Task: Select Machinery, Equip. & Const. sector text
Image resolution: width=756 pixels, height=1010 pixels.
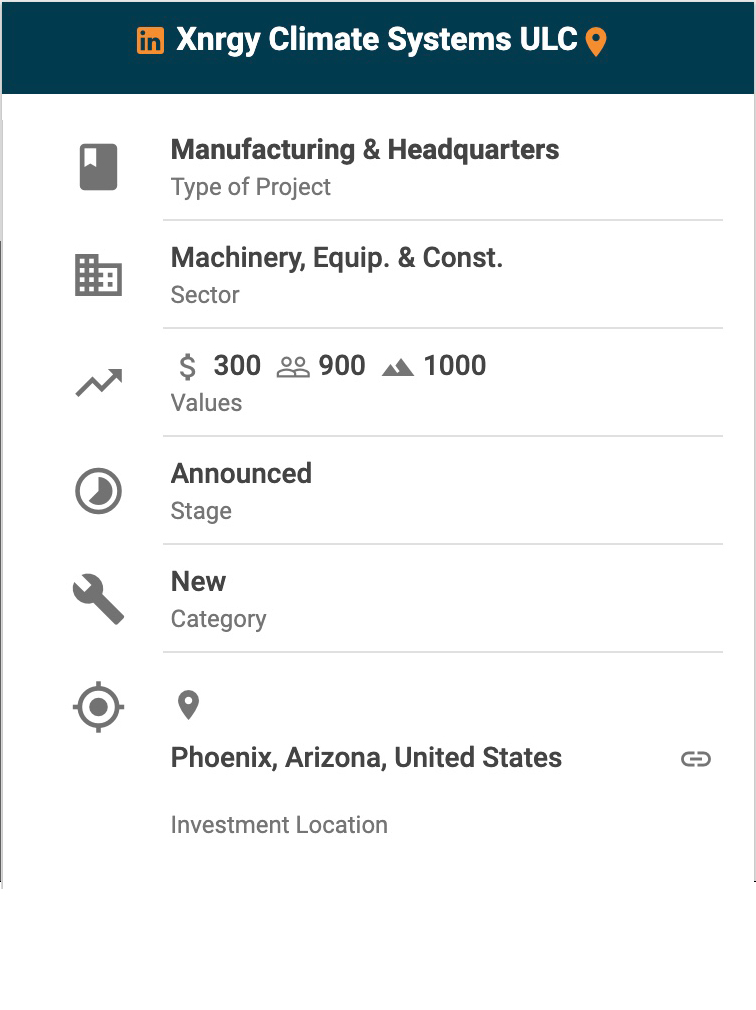Action: coord(337,258)
